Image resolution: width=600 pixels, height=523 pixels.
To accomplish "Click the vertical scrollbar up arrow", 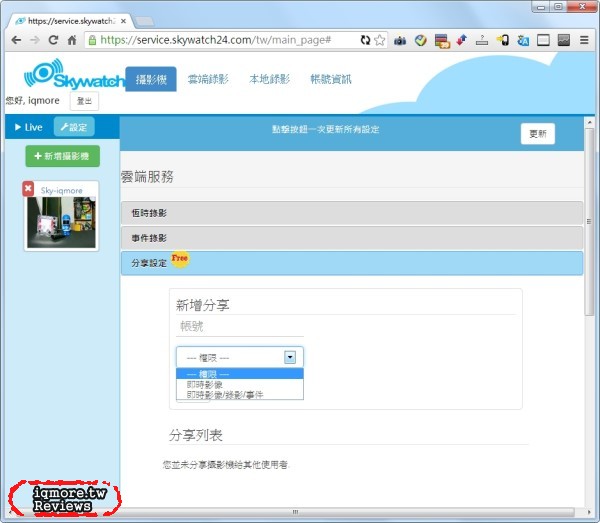I will click(589, 122).
